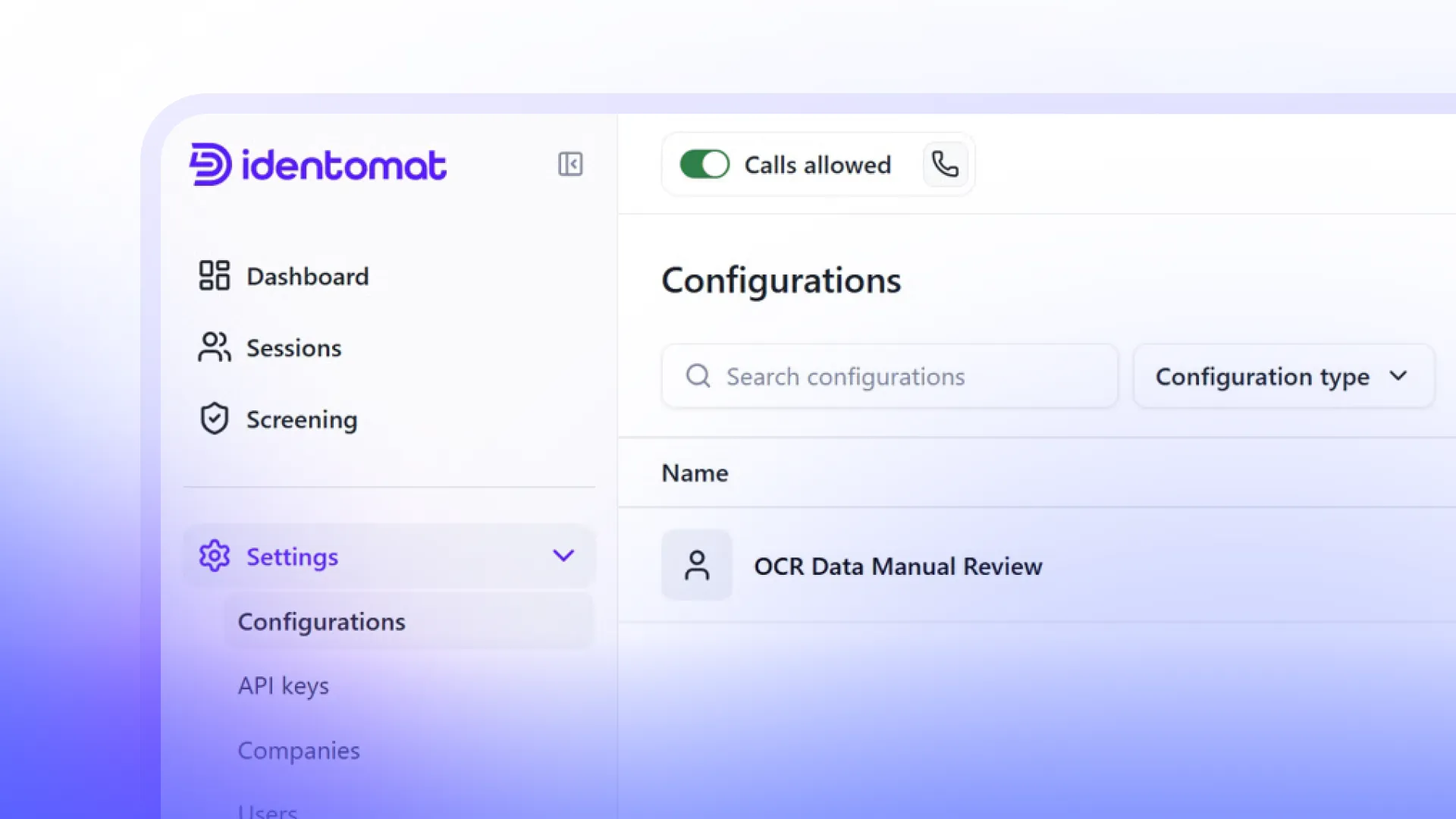Open OCR Data Manual Review configuration
1456x819 pixels.
pos(898,566)
